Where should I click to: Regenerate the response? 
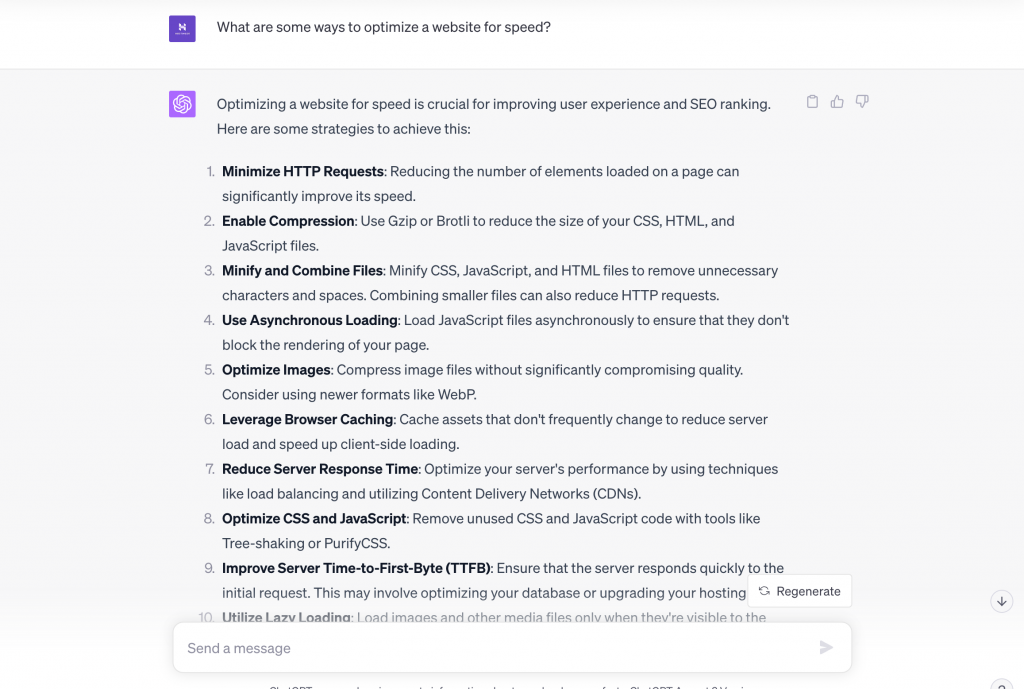(x=799, y=591)
